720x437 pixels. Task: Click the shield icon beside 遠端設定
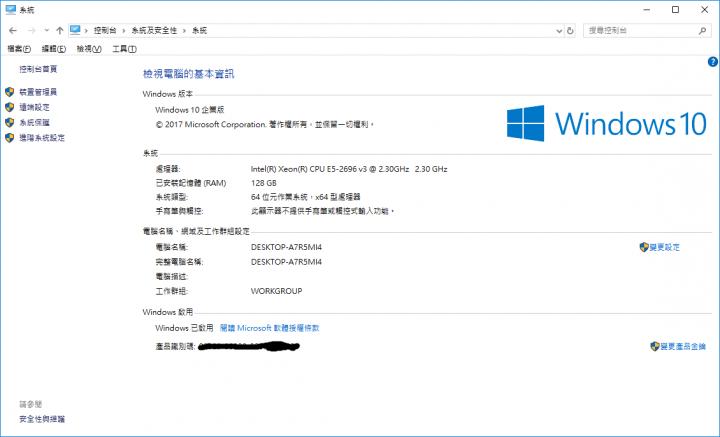10,107
